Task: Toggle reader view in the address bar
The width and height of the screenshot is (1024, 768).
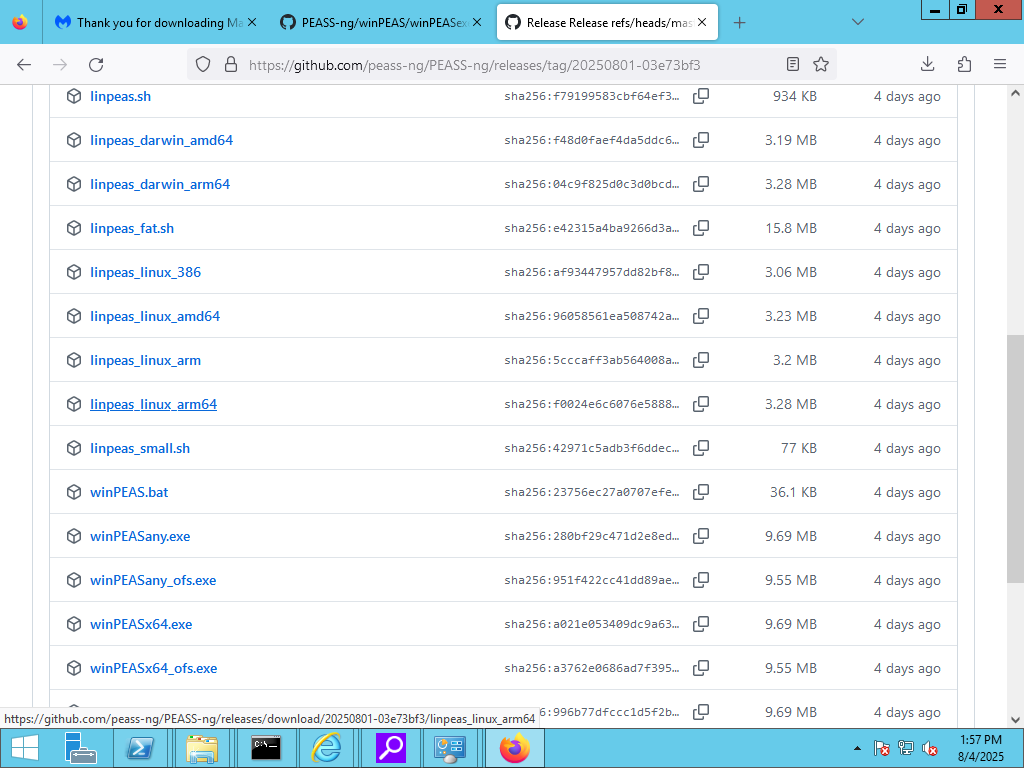Action: (x=793, y=63)
